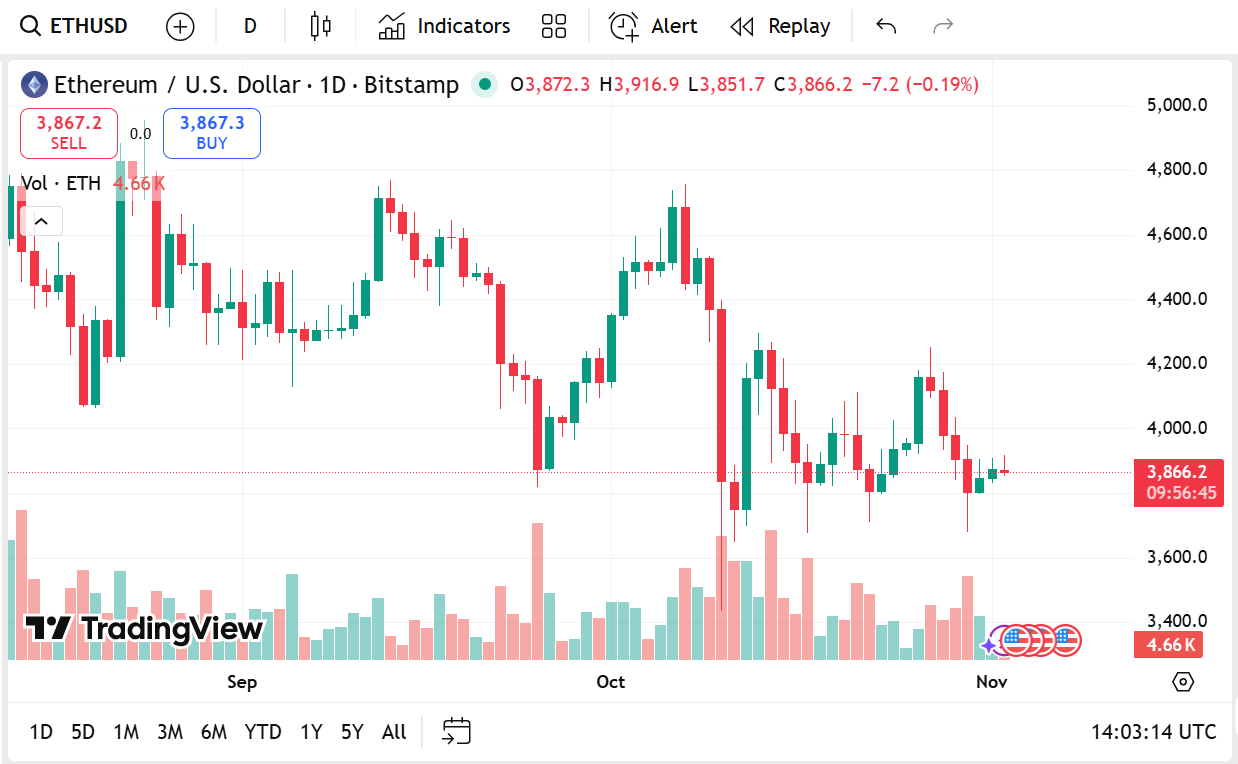The image size is (1238, 764).
Task: Click the SELL 3,867.2 button
Action: pos(69,133)
